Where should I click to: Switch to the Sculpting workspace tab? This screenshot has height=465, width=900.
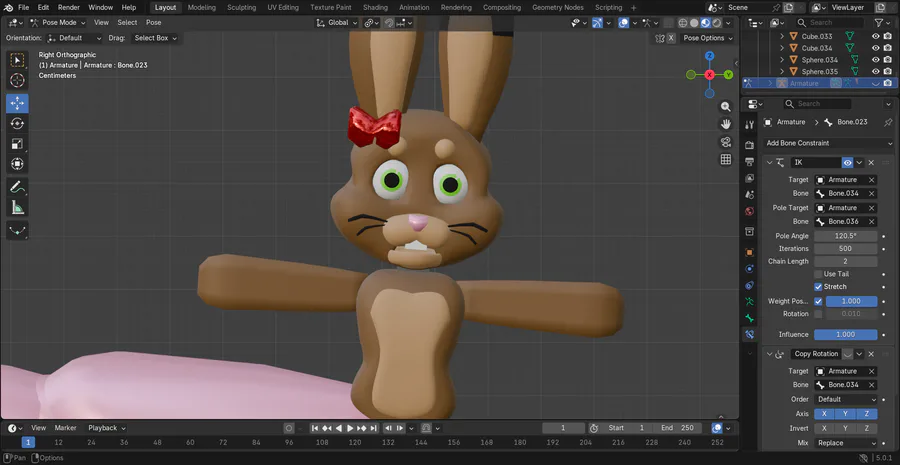click(x=241, y=7)
